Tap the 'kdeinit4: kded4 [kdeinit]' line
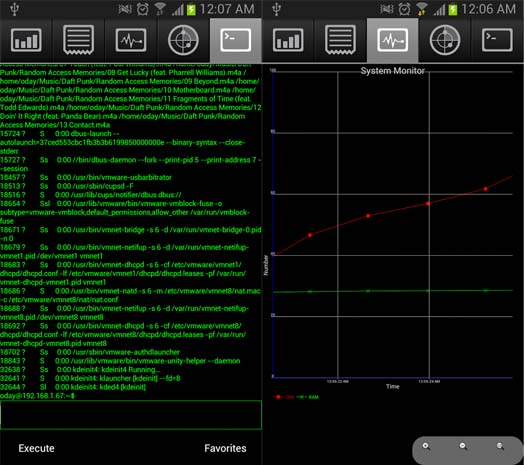 (x=73, y=387)
